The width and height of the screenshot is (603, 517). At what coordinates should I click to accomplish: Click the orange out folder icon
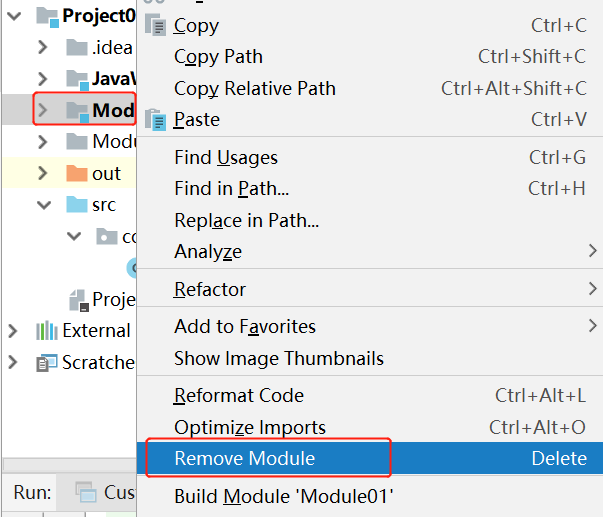coord(77,173)
